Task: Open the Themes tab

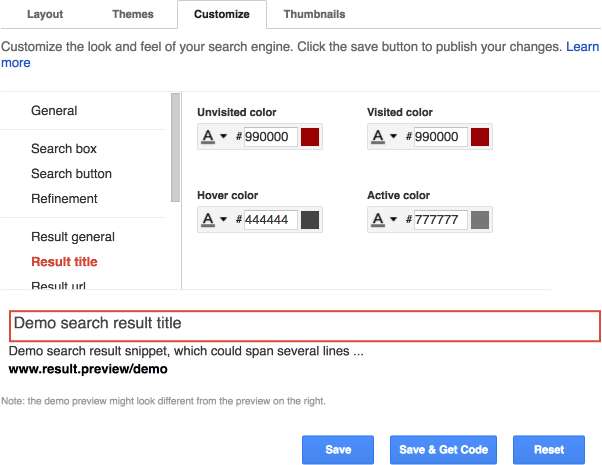Action: pyautogui.click(x=132, y=15)
